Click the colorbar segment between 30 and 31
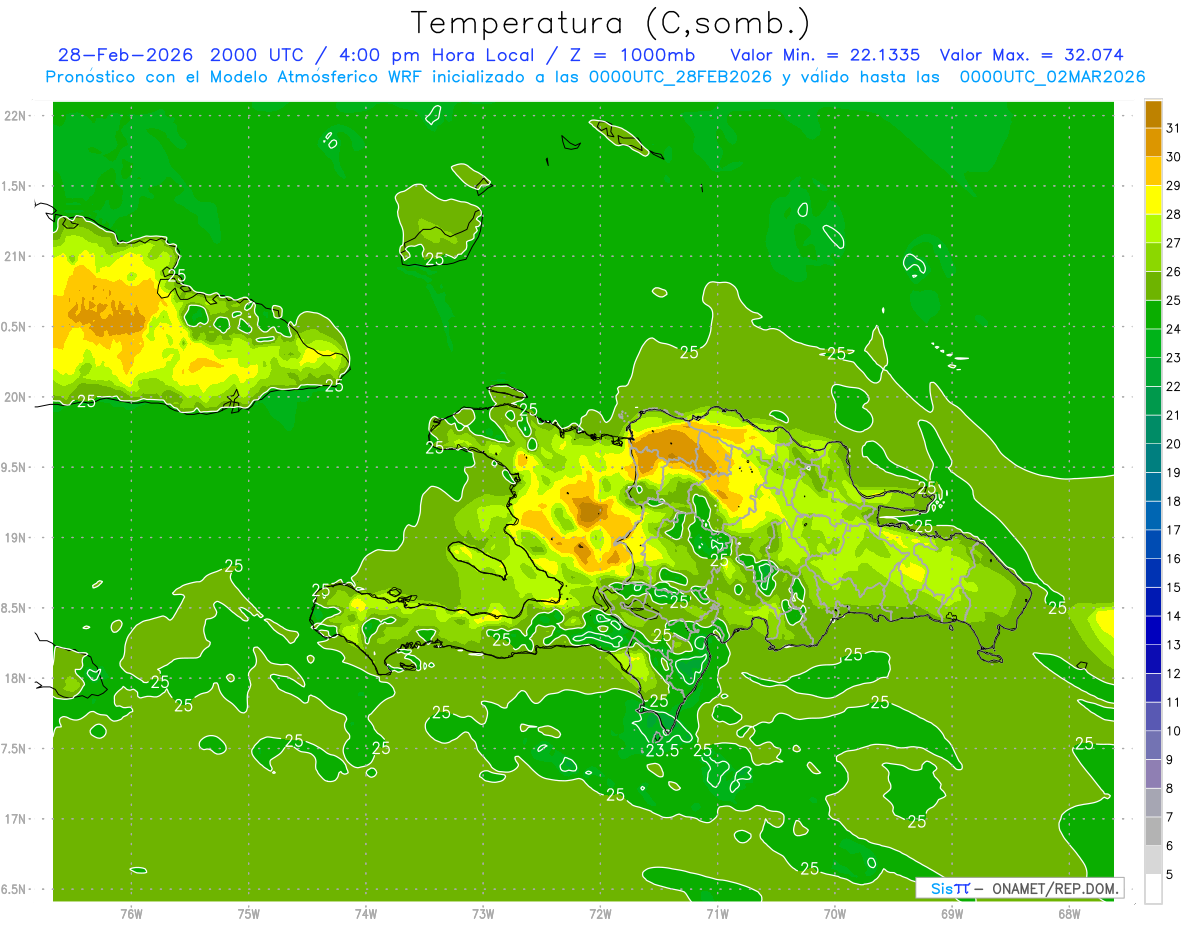The height and width of the screenshot is (927, 1200). point(1153,142)
